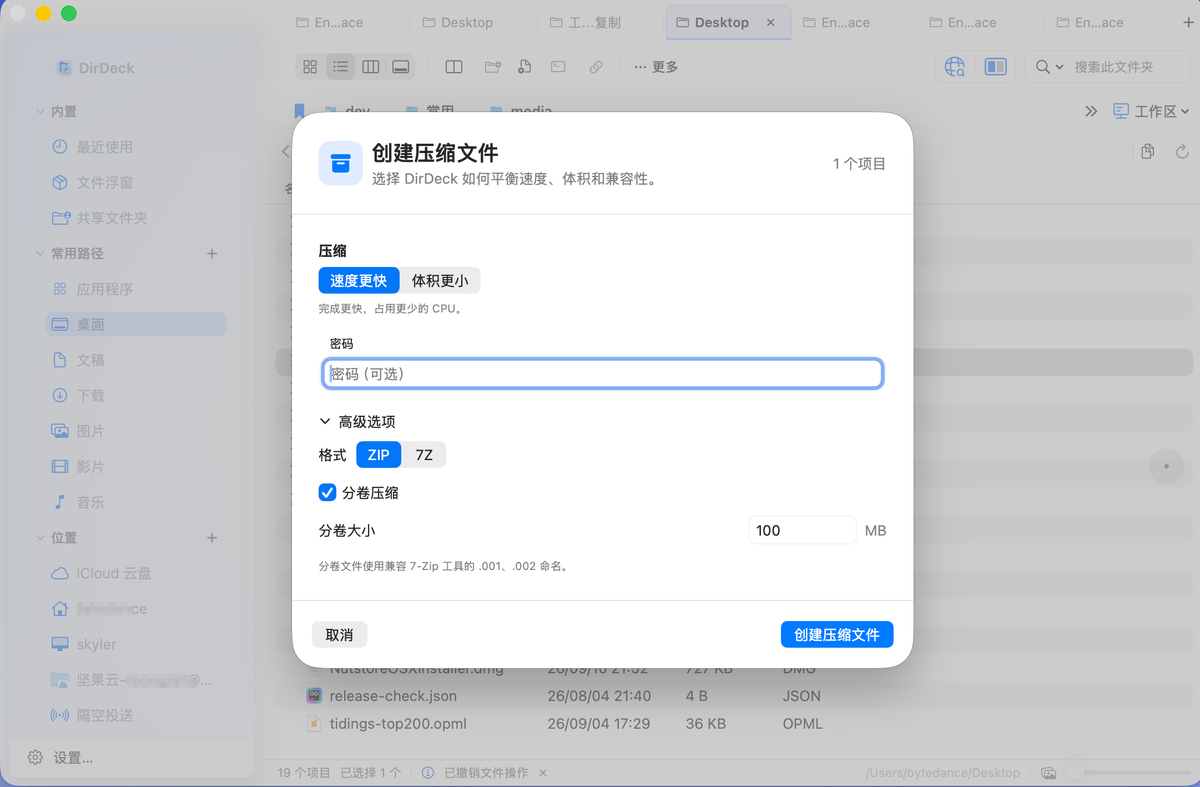This screenshot has width=1200, height=787.
Task: Select 速度更快 compression option
Action: tap(359, 281)
